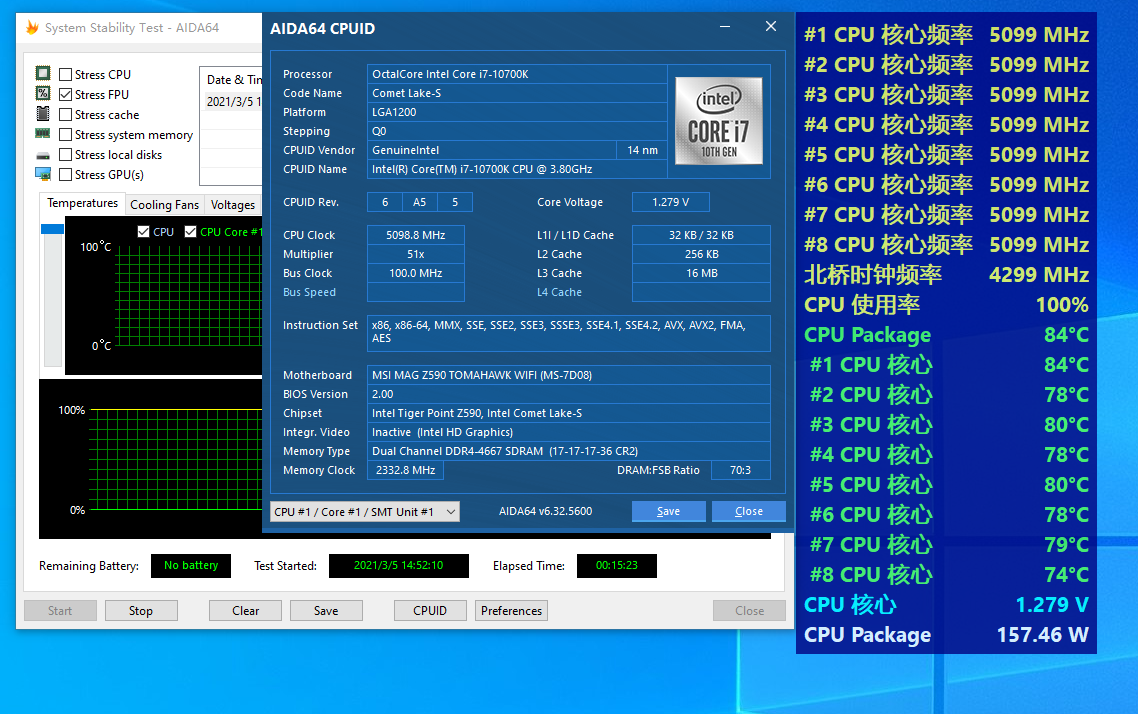The height and width of the screenshot is (714, 1138).
Task: Toggle the CPU graph checkbox
Action: click(x=144, y=231)
